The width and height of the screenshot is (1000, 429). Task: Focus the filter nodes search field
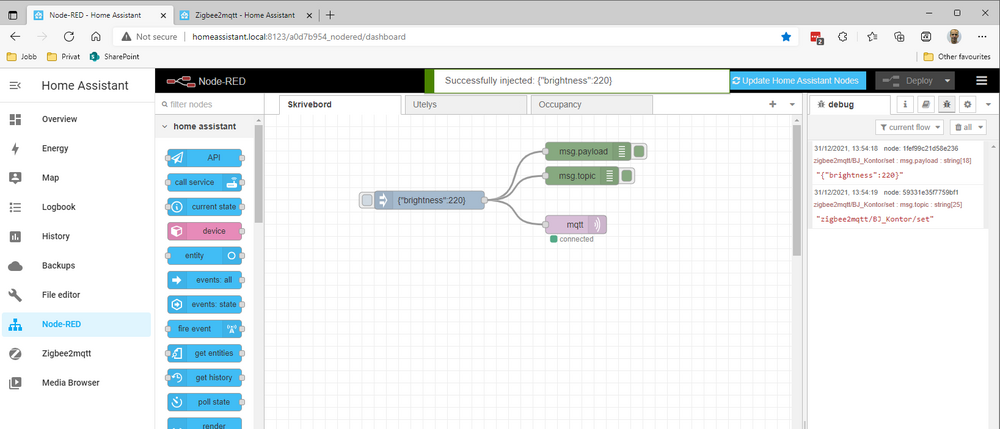coord(210,104)
